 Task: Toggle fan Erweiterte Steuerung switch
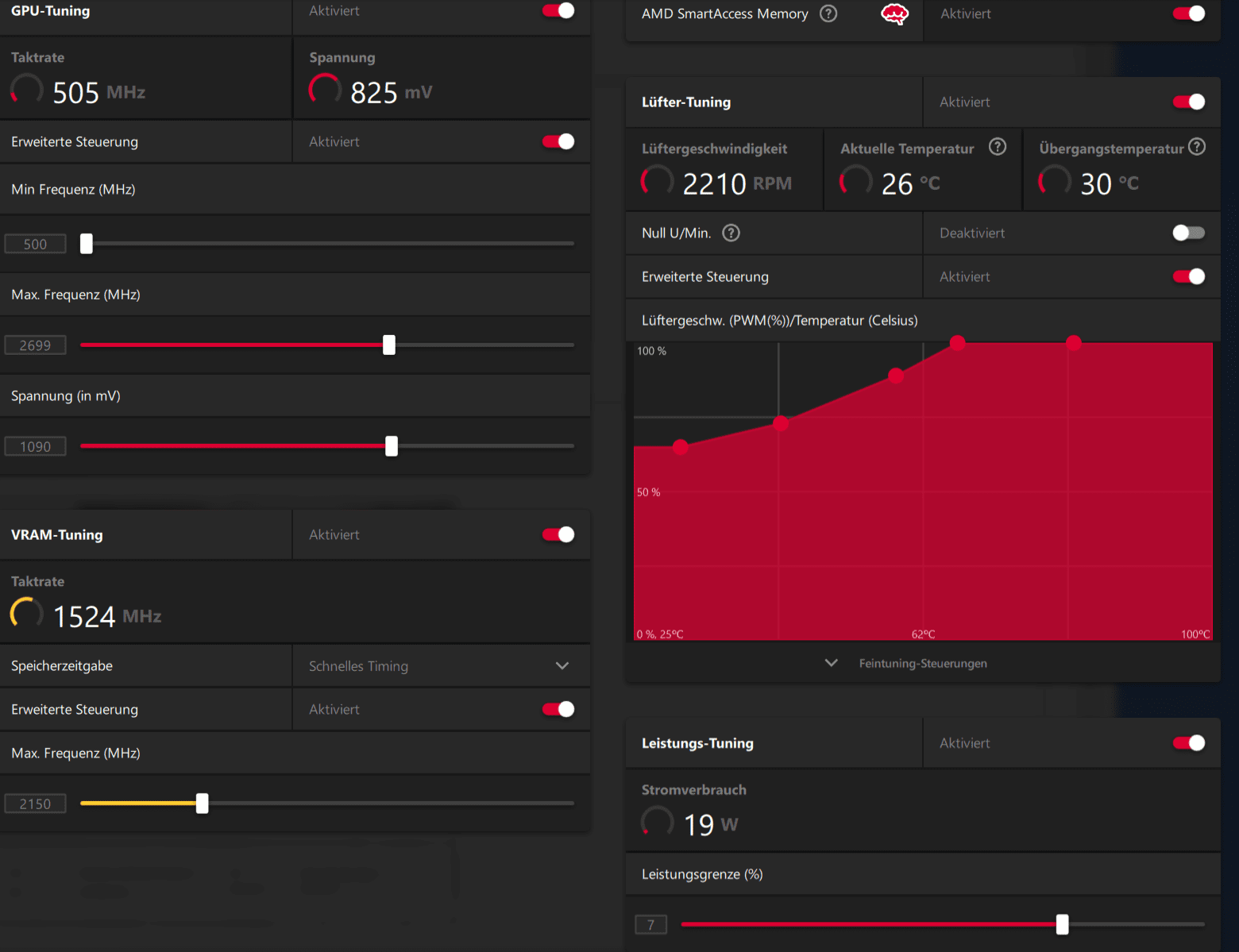point(1189,276)
